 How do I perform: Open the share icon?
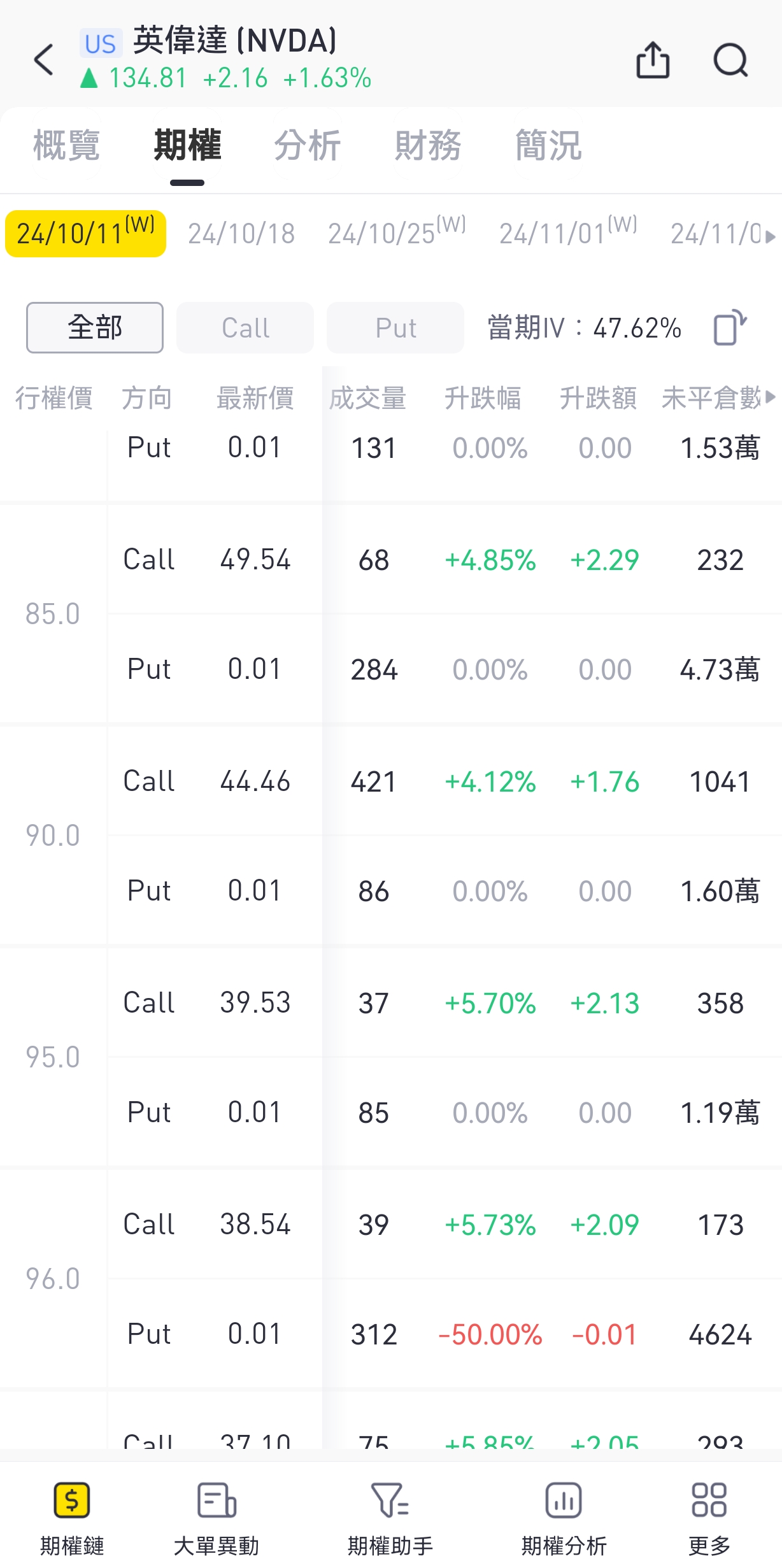[x=653, y=61]
